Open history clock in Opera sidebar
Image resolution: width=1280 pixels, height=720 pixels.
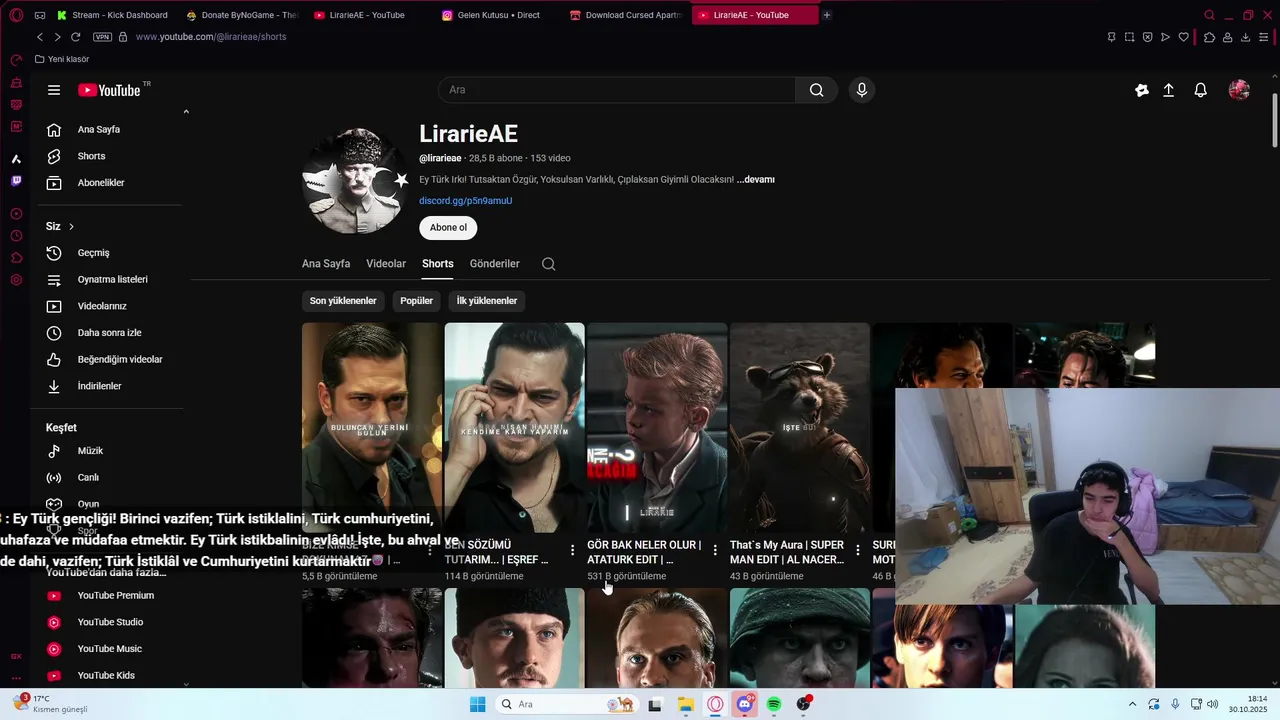[x=16, y=236]
